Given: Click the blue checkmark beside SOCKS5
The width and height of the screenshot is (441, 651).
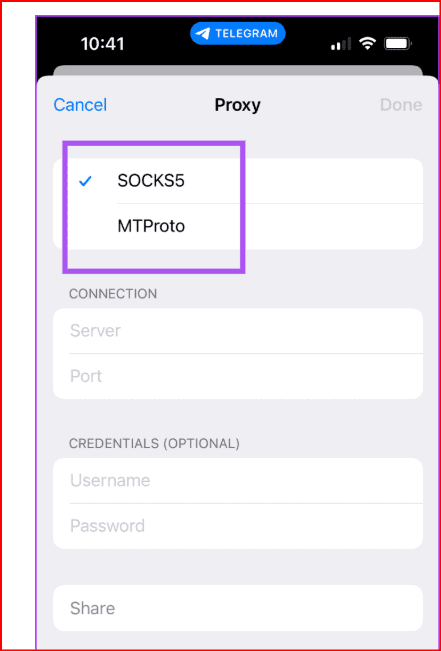Looking at the screenshot, I should pos(85,181).
